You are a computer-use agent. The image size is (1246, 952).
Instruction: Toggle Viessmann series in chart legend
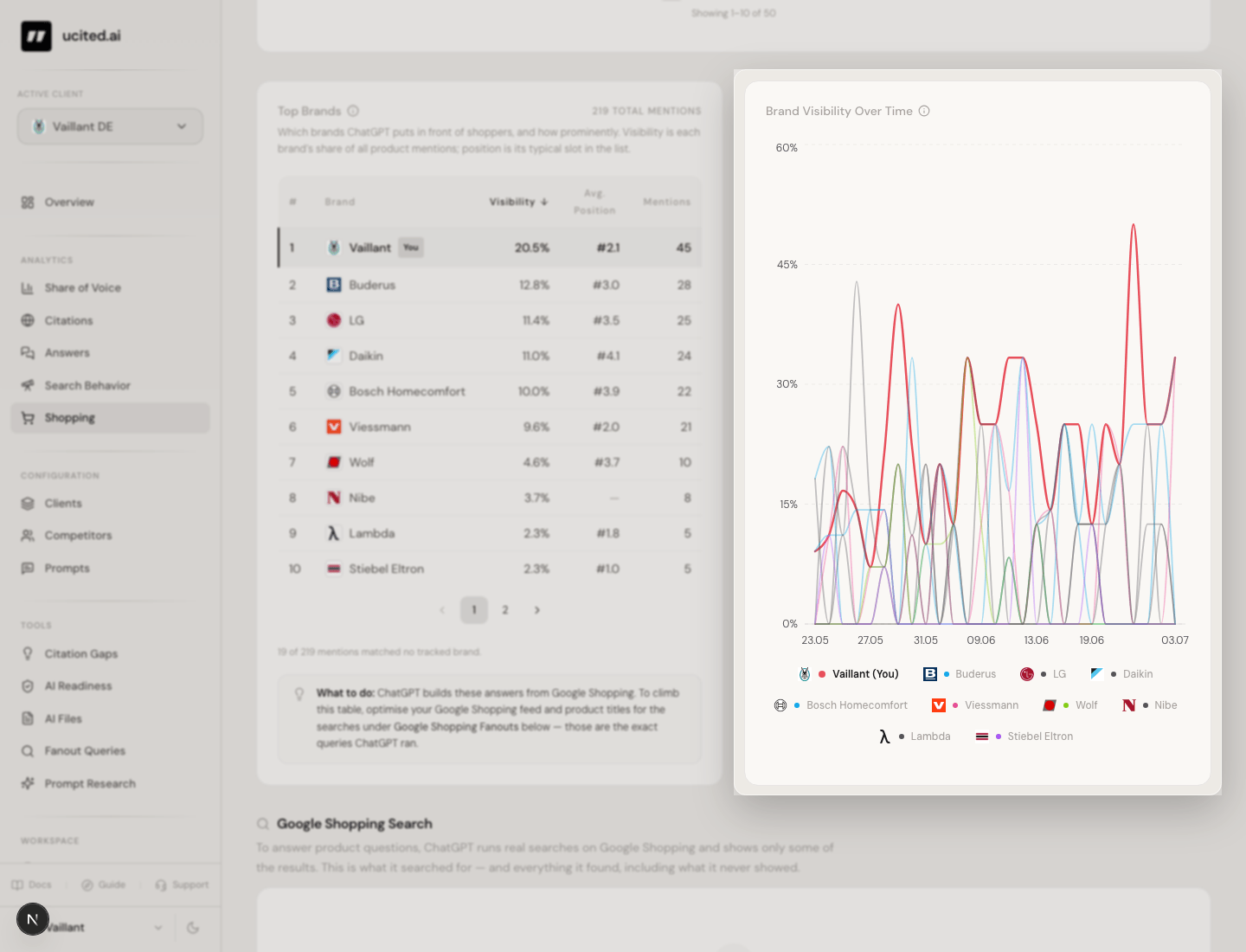click(975, 705)
